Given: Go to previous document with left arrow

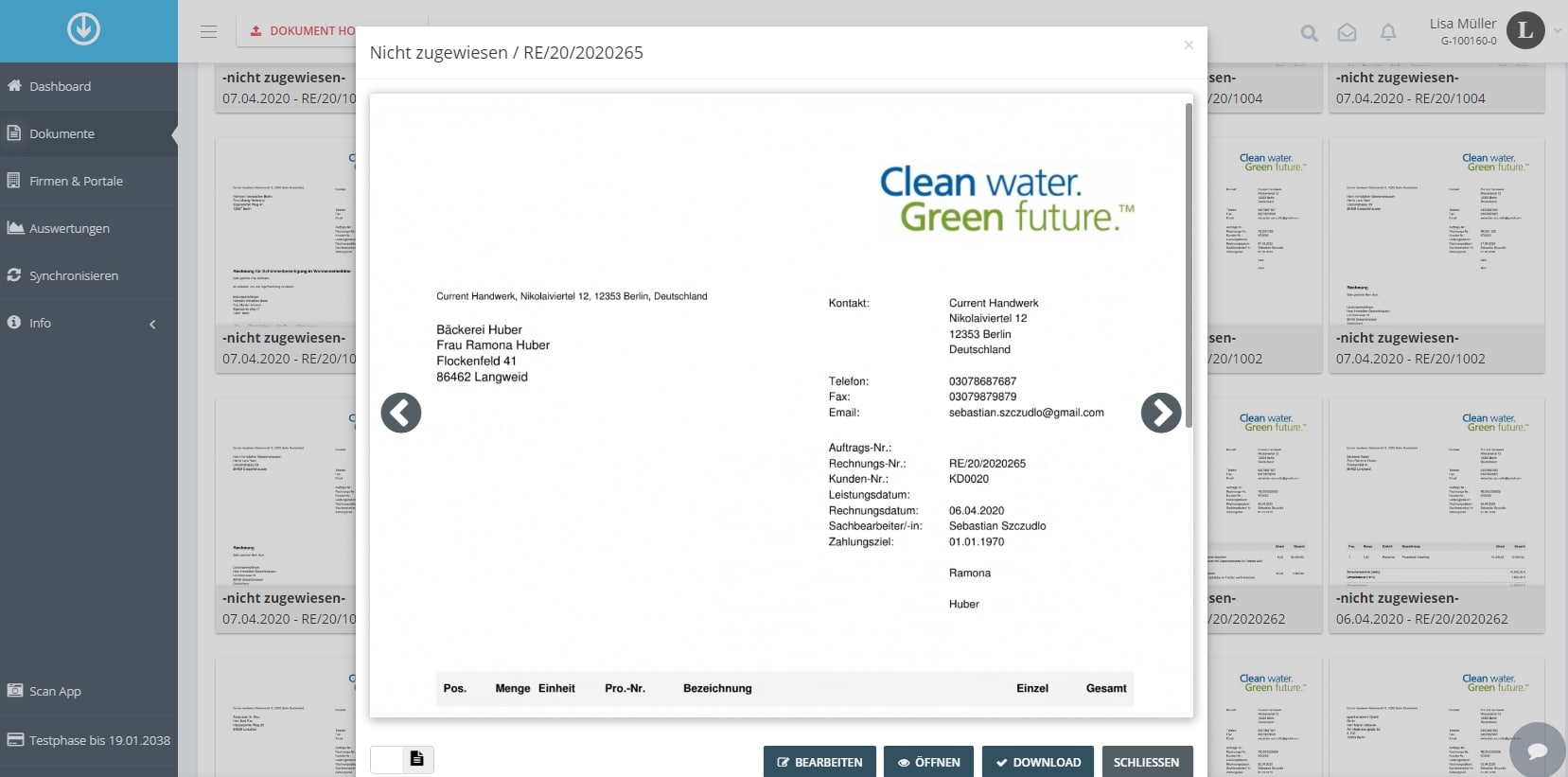Looking at the screenshot, I should pyautogui.click(x=401, y=413).
